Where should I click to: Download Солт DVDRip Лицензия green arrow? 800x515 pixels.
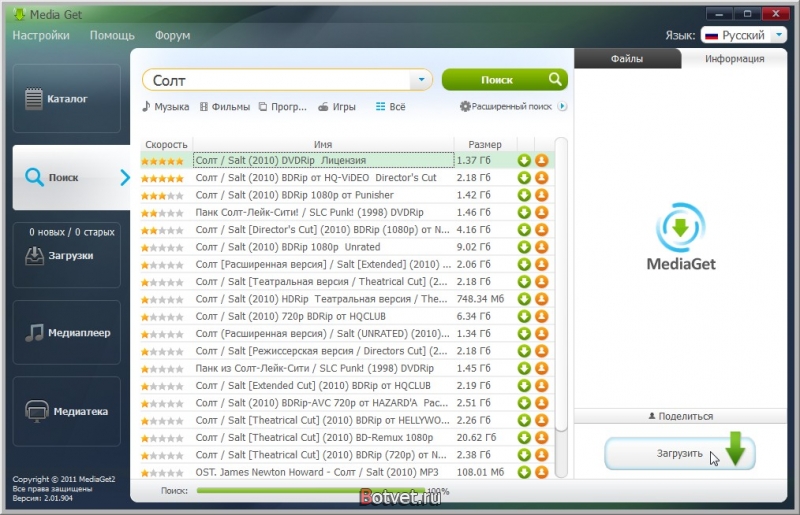[x=524, y=160]
